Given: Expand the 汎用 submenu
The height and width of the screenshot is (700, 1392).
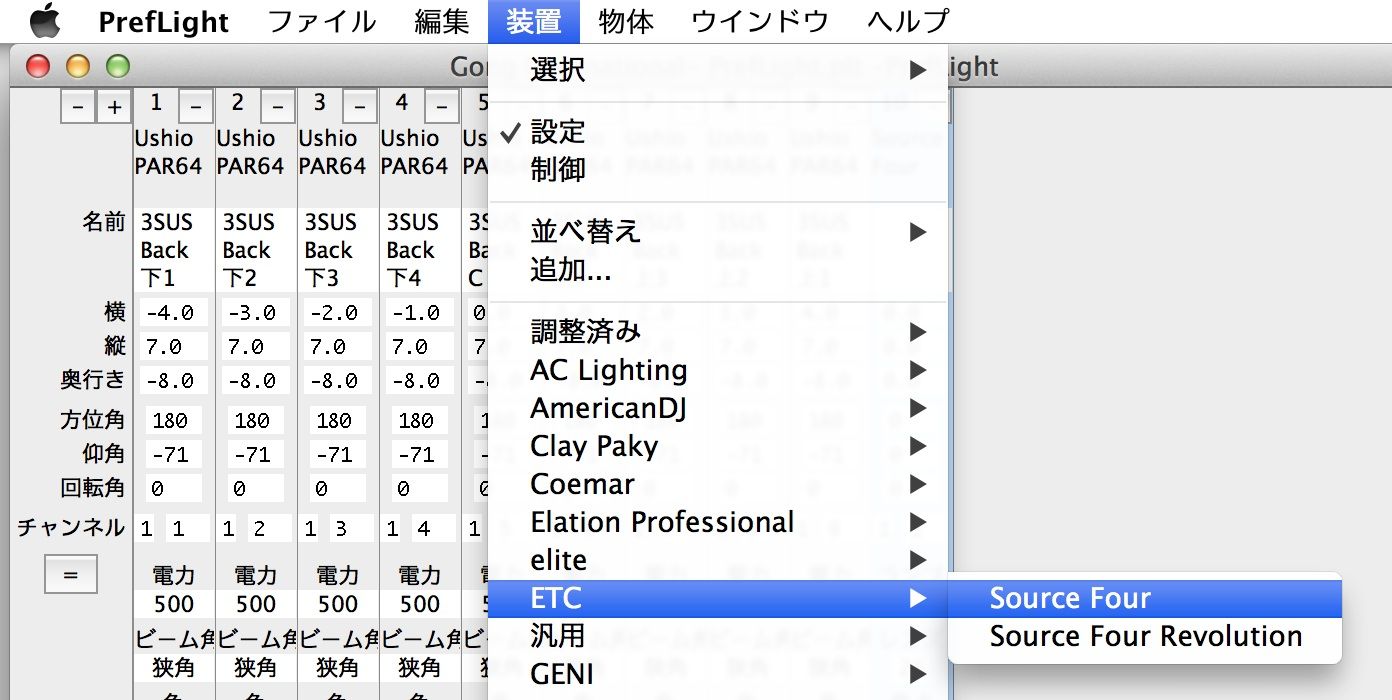Looking at the screenshot, I should pos(718,636).
